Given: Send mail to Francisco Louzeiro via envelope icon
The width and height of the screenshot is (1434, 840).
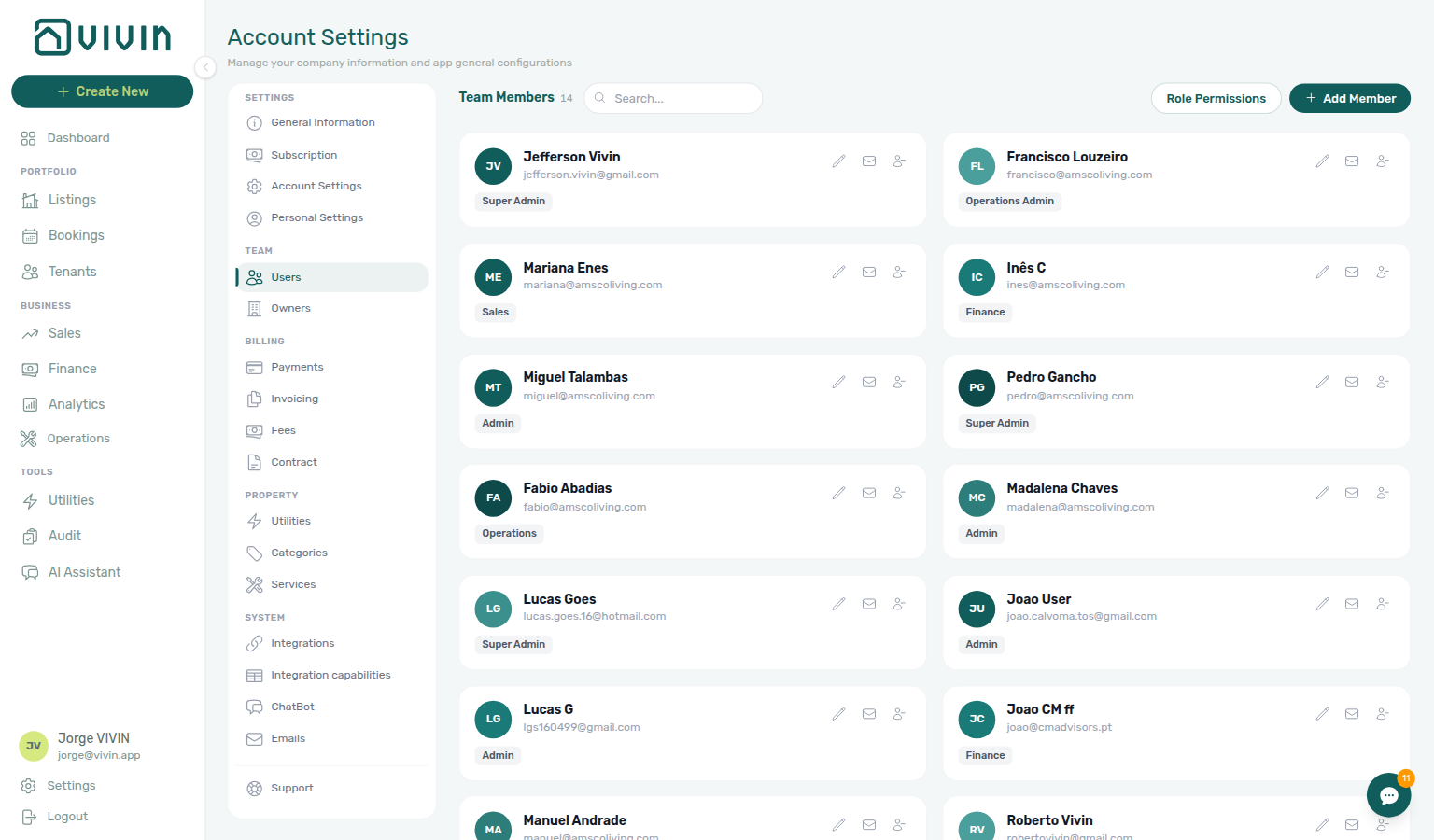Looking at the screenshot, I should 1352,161.
